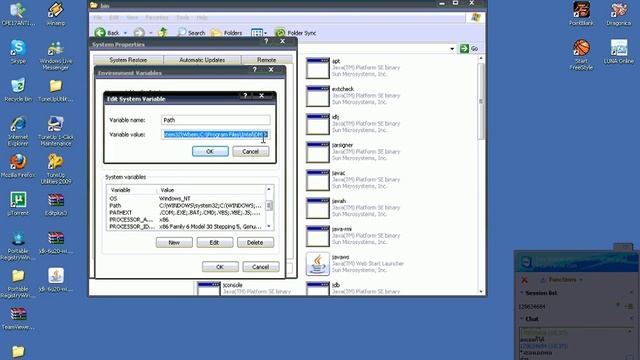This screenshot has width=640, height=360.
Task: Click the Go button by address bar
Action: pyautogui.click(x=469, y=49)
